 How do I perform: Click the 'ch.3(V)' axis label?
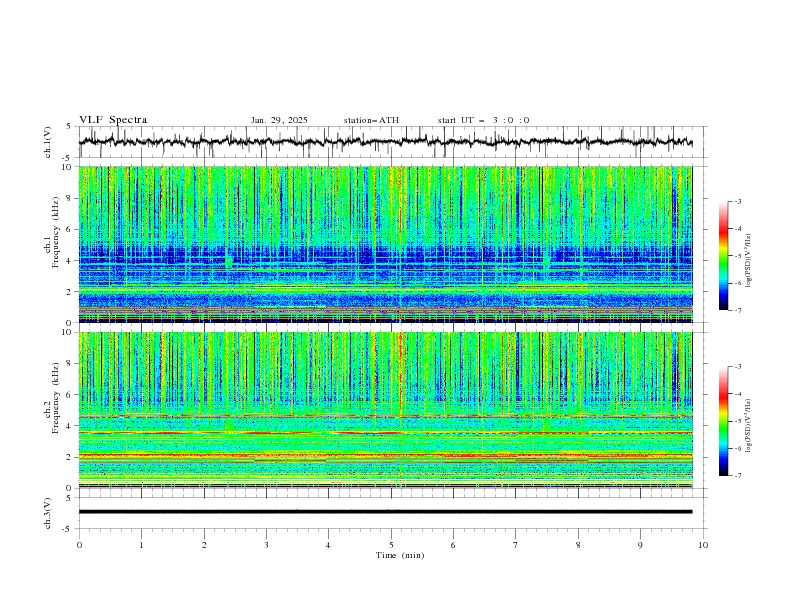[47, 513]
